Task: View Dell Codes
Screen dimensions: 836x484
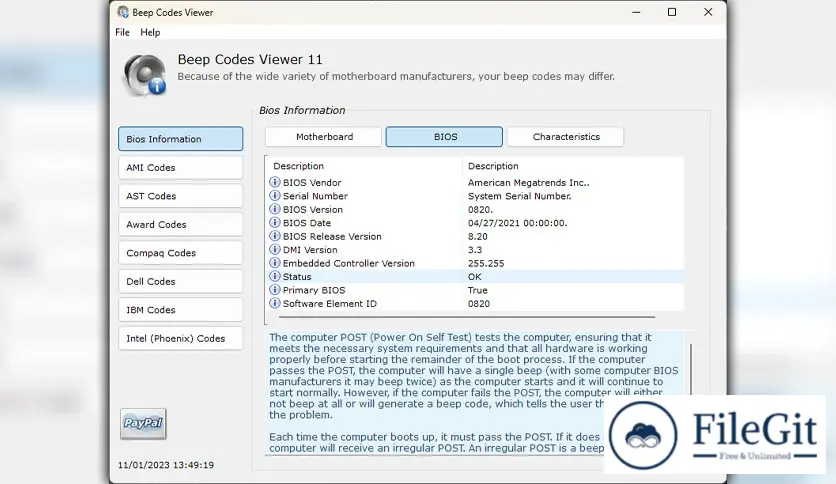Action: (x=181, y=281)
